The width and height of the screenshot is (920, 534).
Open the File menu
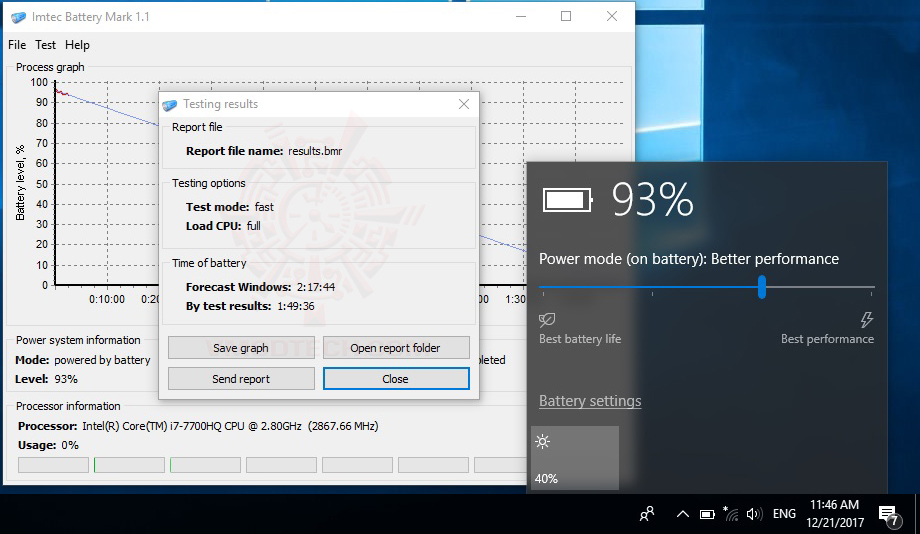[17, 45]
